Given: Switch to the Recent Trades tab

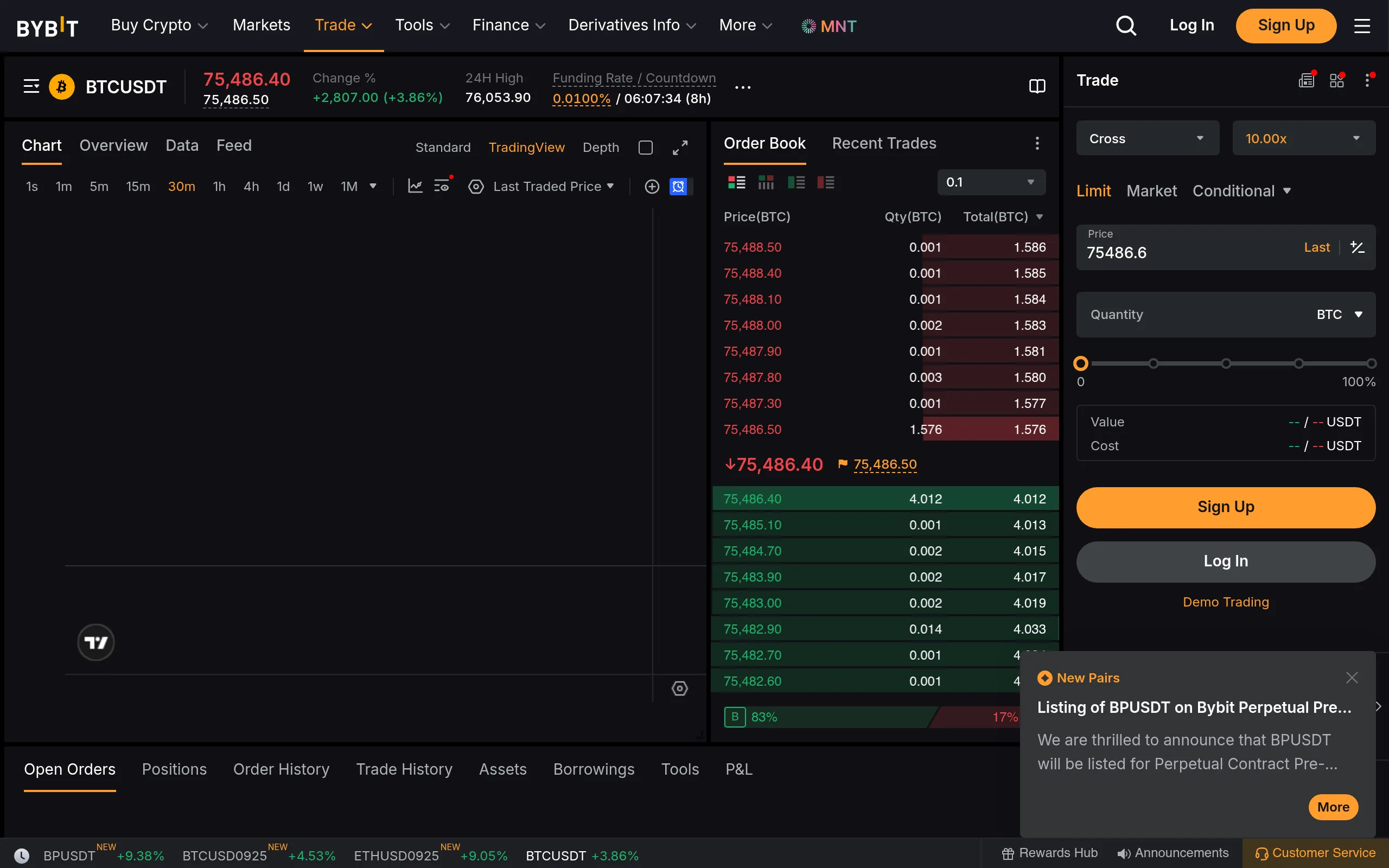Looking at the screenshot, I should (883, 143).
